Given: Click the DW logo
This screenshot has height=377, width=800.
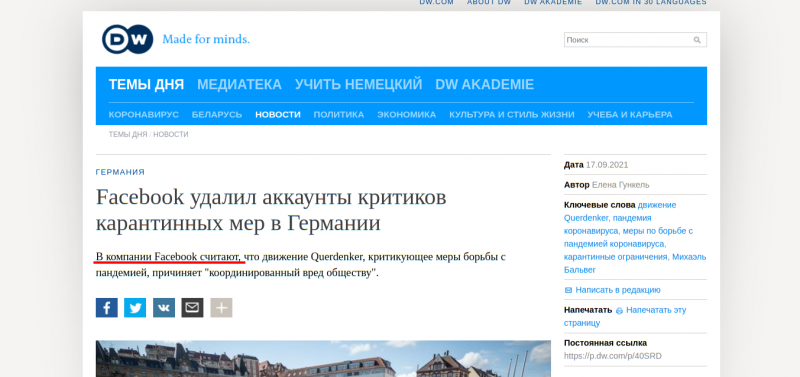Looking at the screenshot, I should tap(128, 39).
